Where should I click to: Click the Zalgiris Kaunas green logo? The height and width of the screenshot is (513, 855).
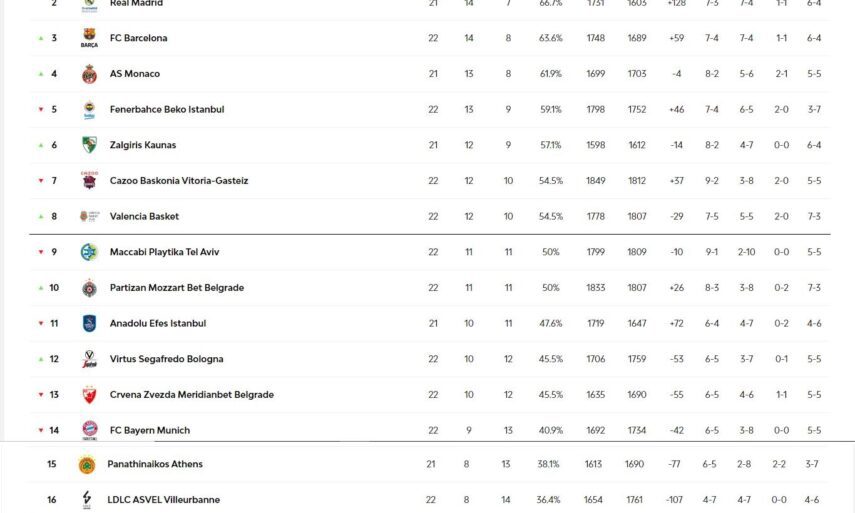click(89, 145)
